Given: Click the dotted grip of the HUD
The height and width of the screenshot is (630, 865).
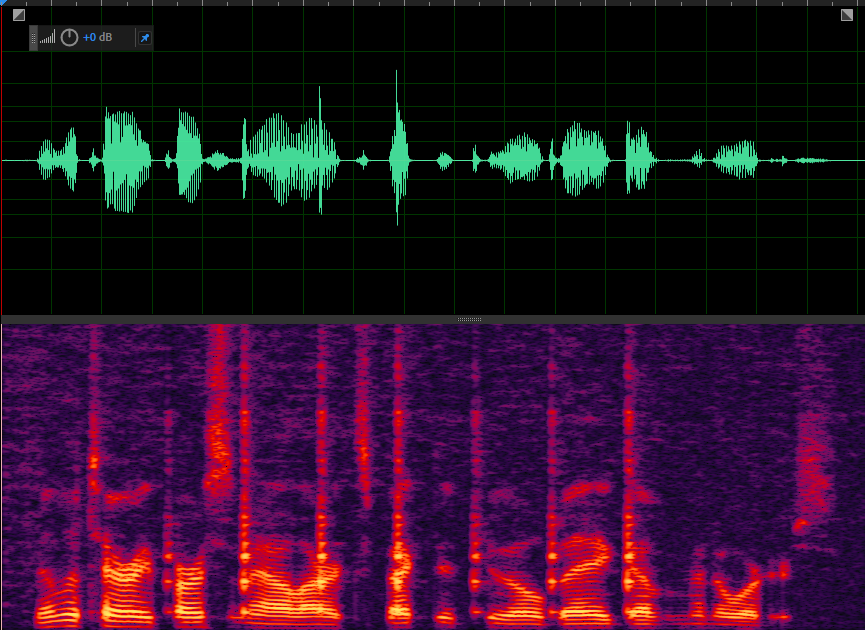Looking at the screenshot, I should coord(33,38).
